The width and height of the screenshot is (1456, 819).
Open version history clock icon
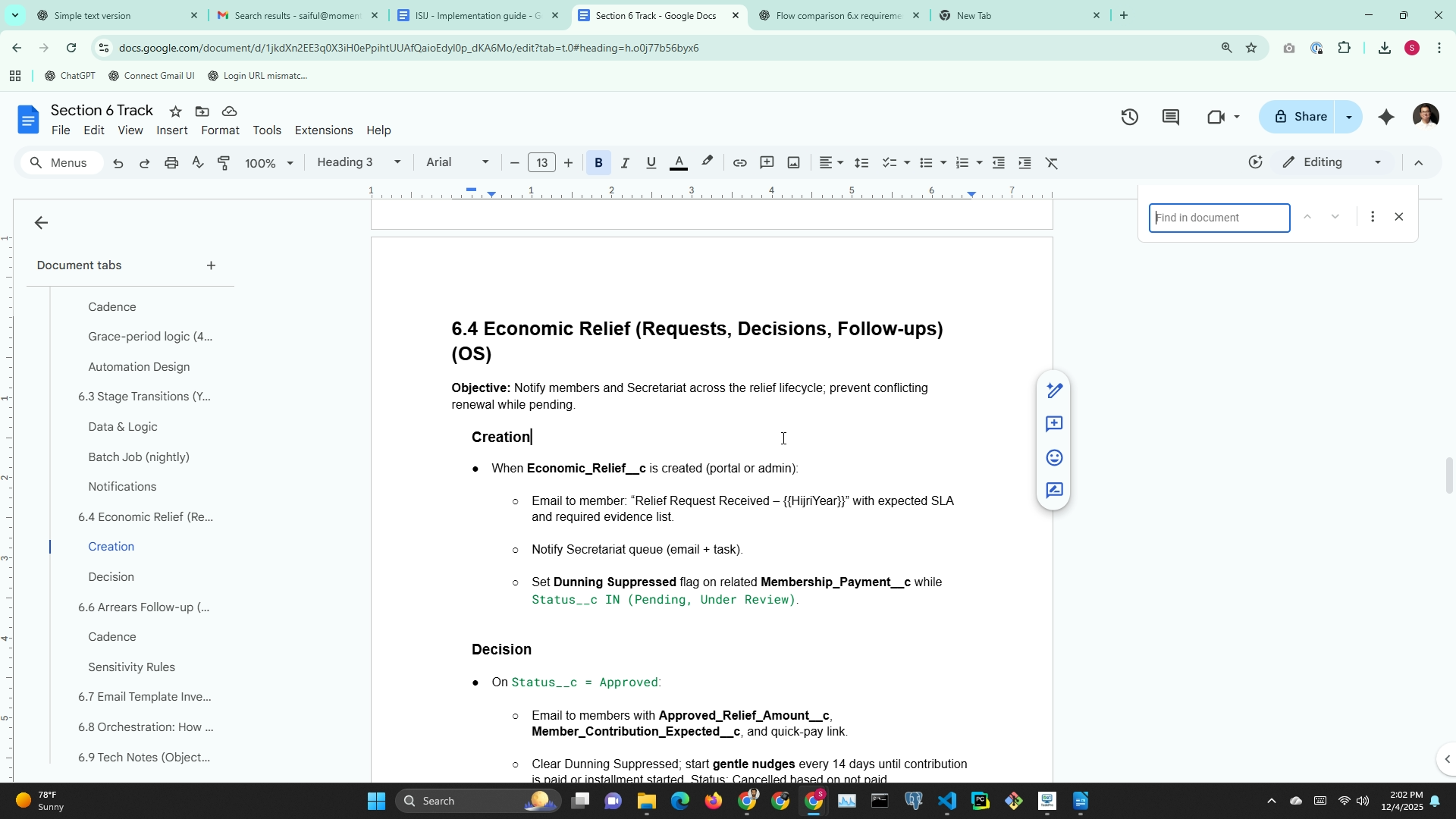1129,117
